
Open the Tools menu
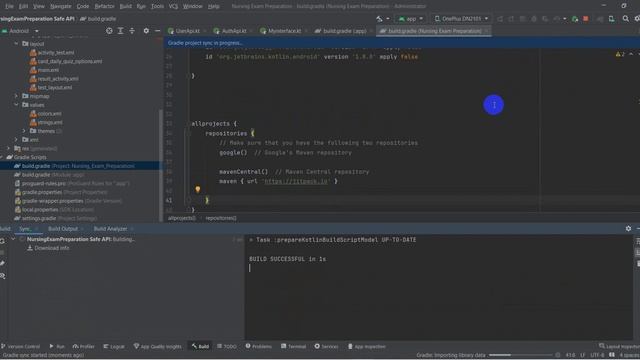(157, 7)
